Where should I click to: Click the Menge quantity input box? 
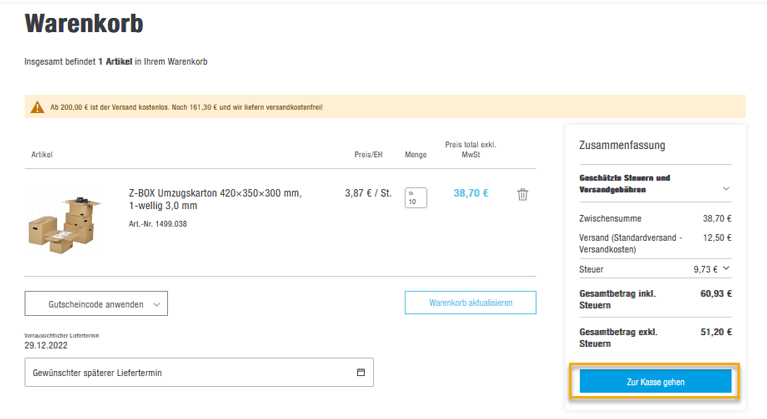(x=415, y=197)
